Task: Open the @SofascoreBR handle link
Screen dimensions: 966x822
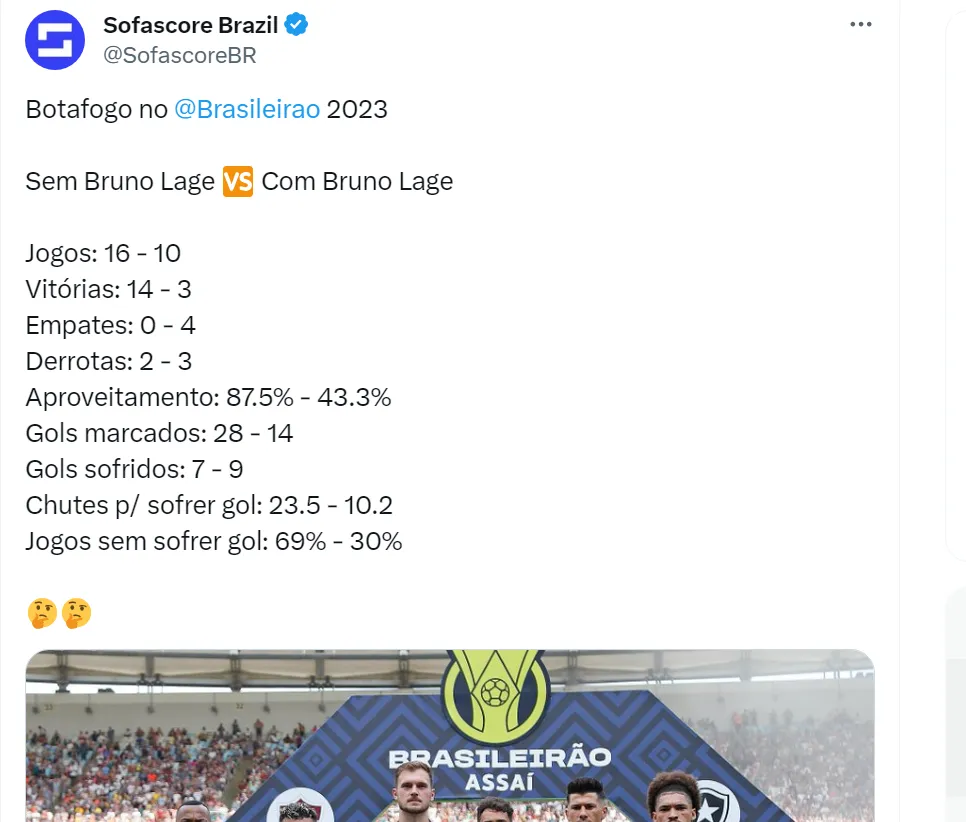Action: pyautogui.click(x=180, y=55)
